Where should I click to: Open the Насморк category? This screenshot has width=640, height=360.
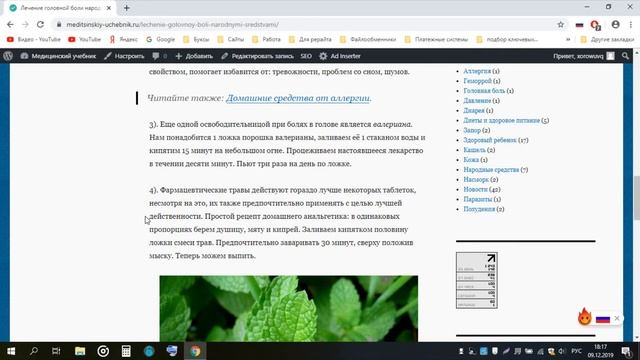point(476,180)
